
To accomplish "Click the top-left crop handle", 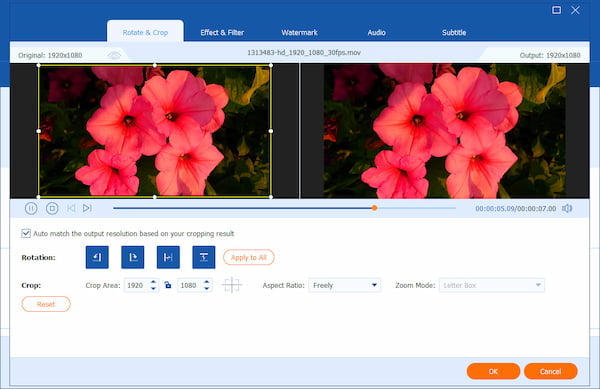I will (39, 65).
